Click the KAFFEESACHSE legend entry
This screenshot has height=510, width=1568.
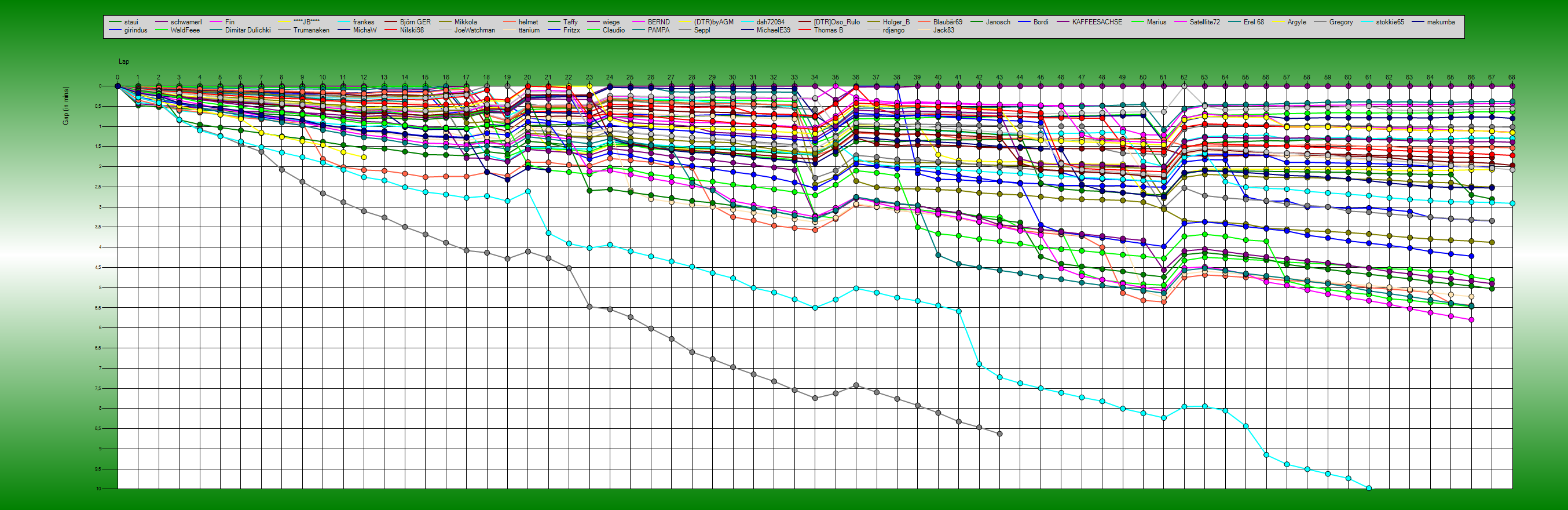pyautogui.click(x=1097, y=22)
